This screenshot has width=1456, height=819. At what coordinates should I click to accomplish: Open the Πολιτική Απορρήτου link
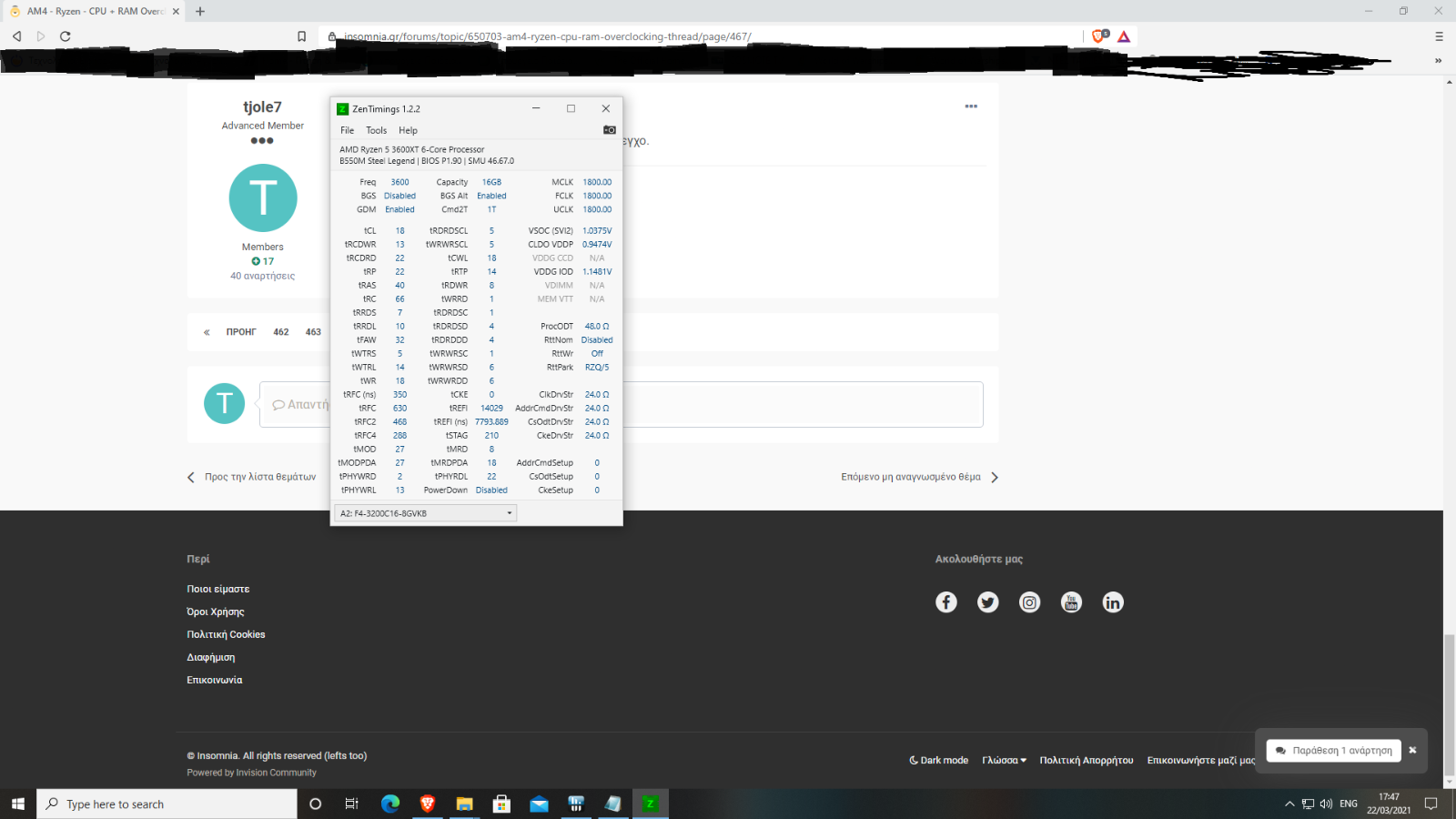1087,760
